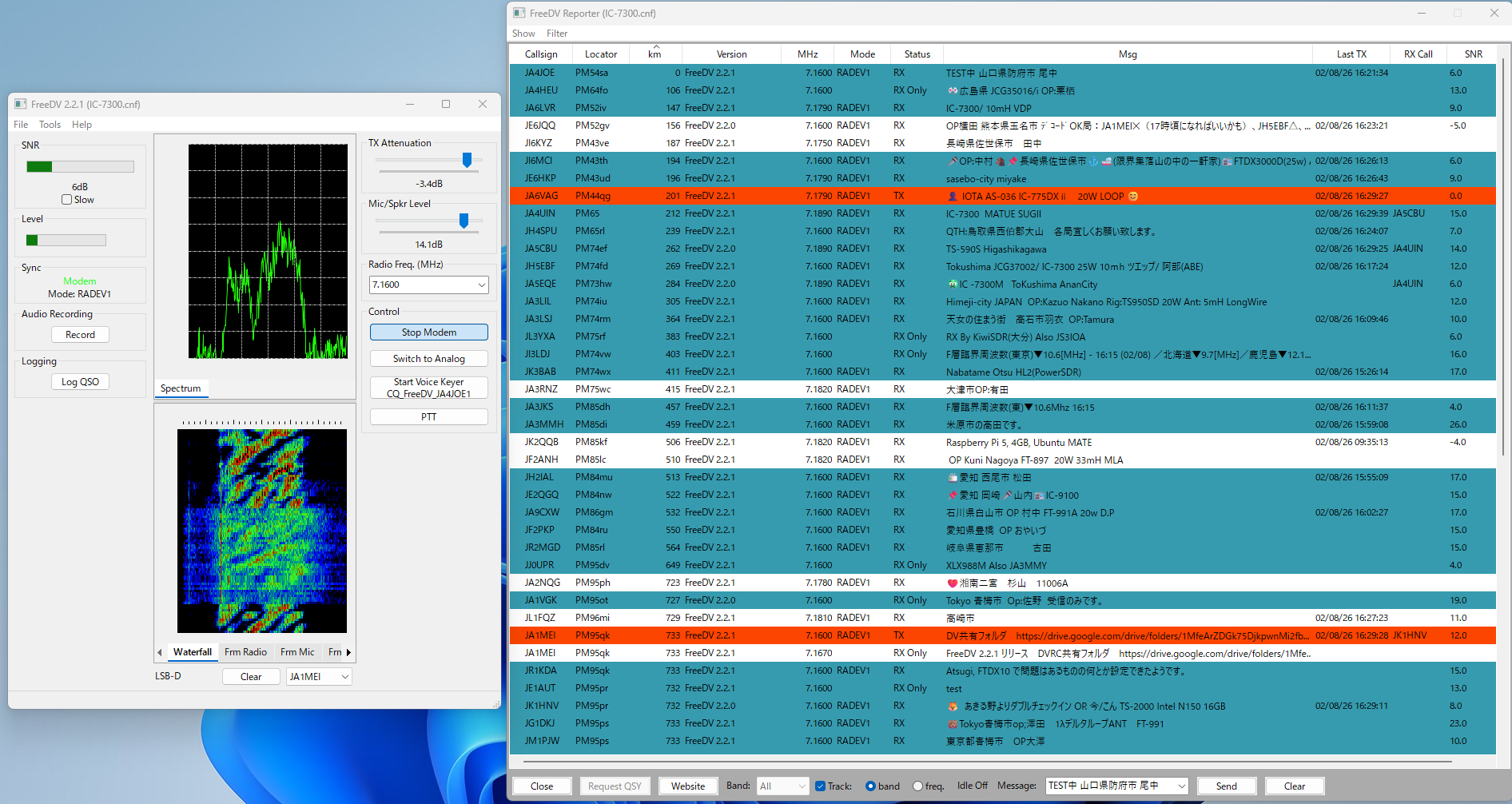Select the JA6VAG callsign row

1003,196
